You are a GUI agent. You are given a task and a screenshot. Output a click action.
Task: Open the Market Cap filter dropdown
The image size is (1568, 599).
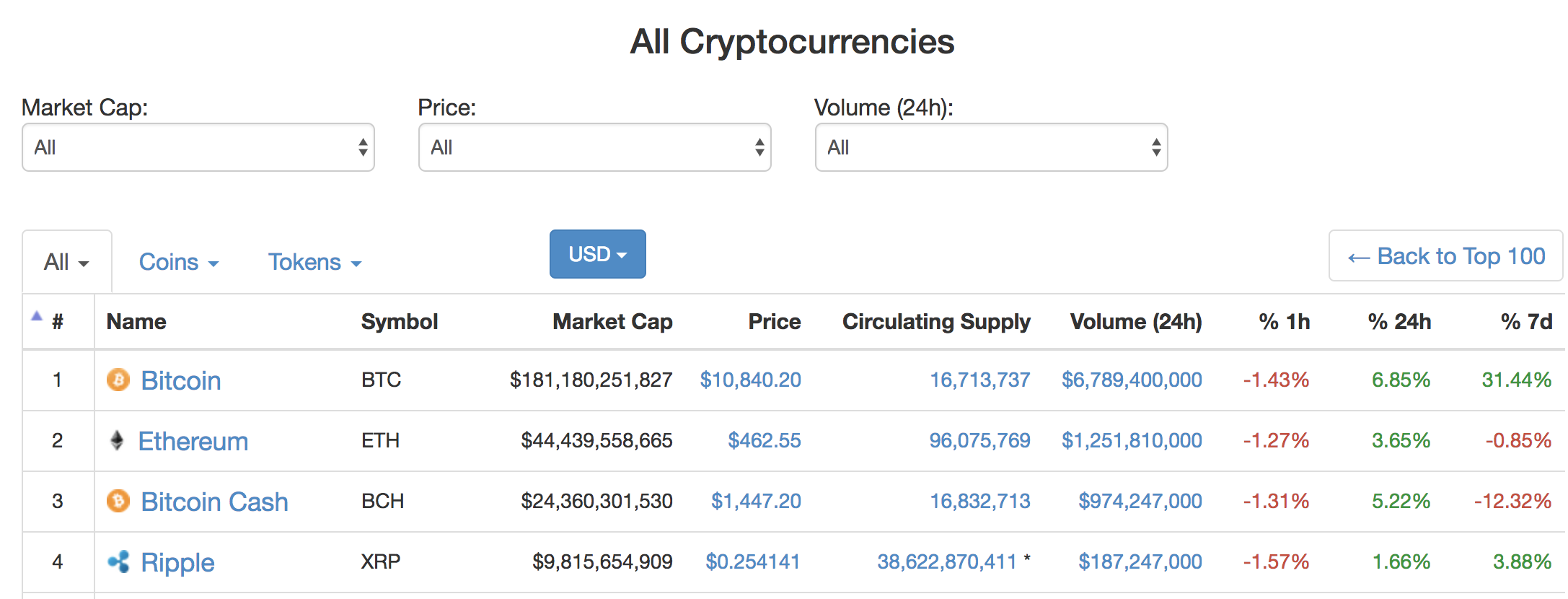[x=198, y=147]
